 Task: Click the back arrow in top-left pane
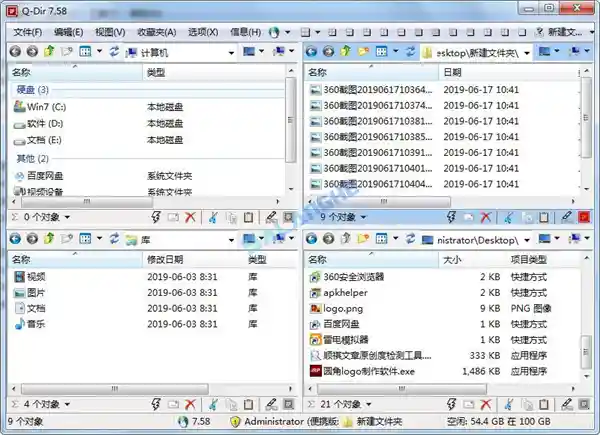coord(16,51)
